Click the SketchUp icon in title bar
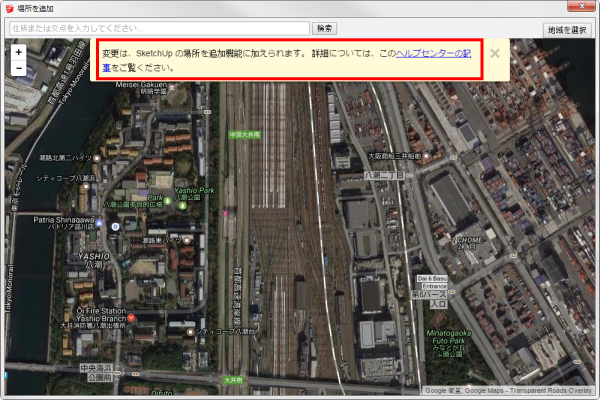600x400 pixels. [x=9, y=8]
